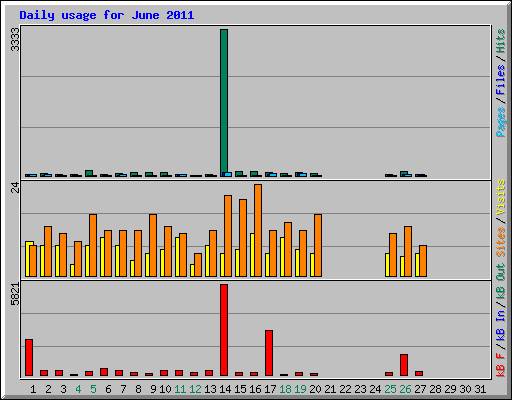Click green weekend day label 26
512x400 pixels.
pos(405,389)
